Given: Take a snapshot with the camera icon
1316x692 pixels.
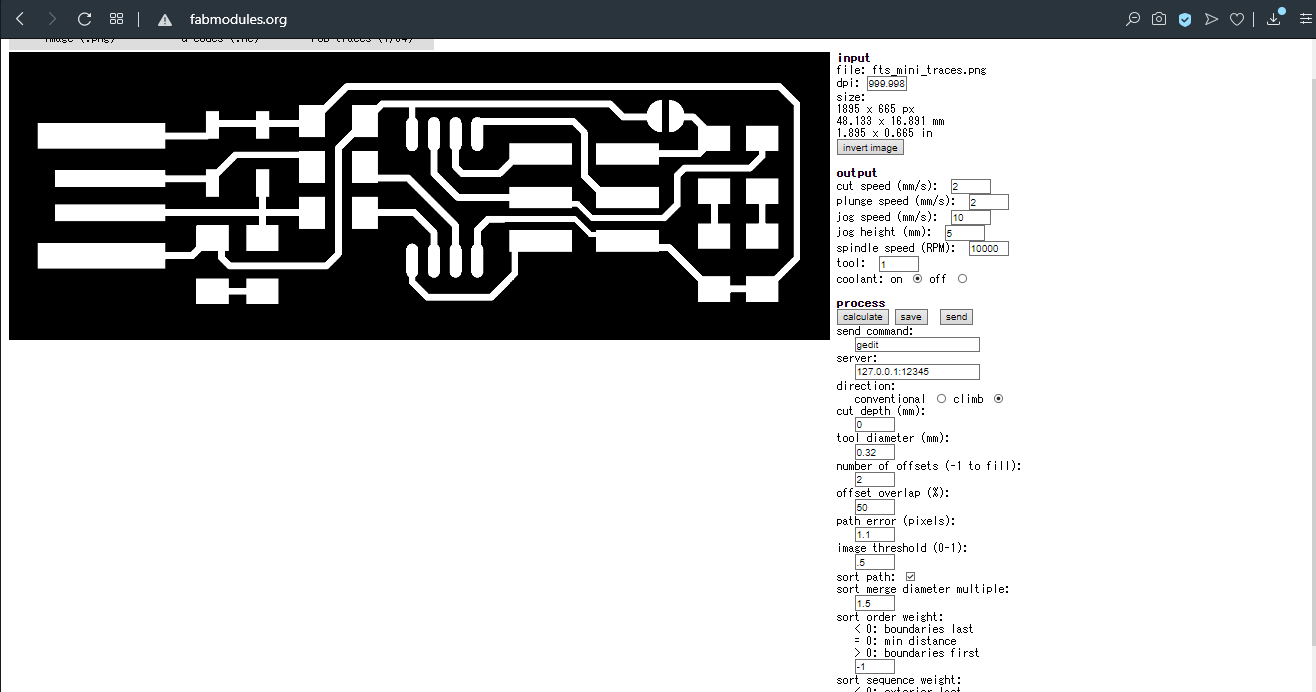Looking at the screenshot, I should click(x=1159, y=19).
